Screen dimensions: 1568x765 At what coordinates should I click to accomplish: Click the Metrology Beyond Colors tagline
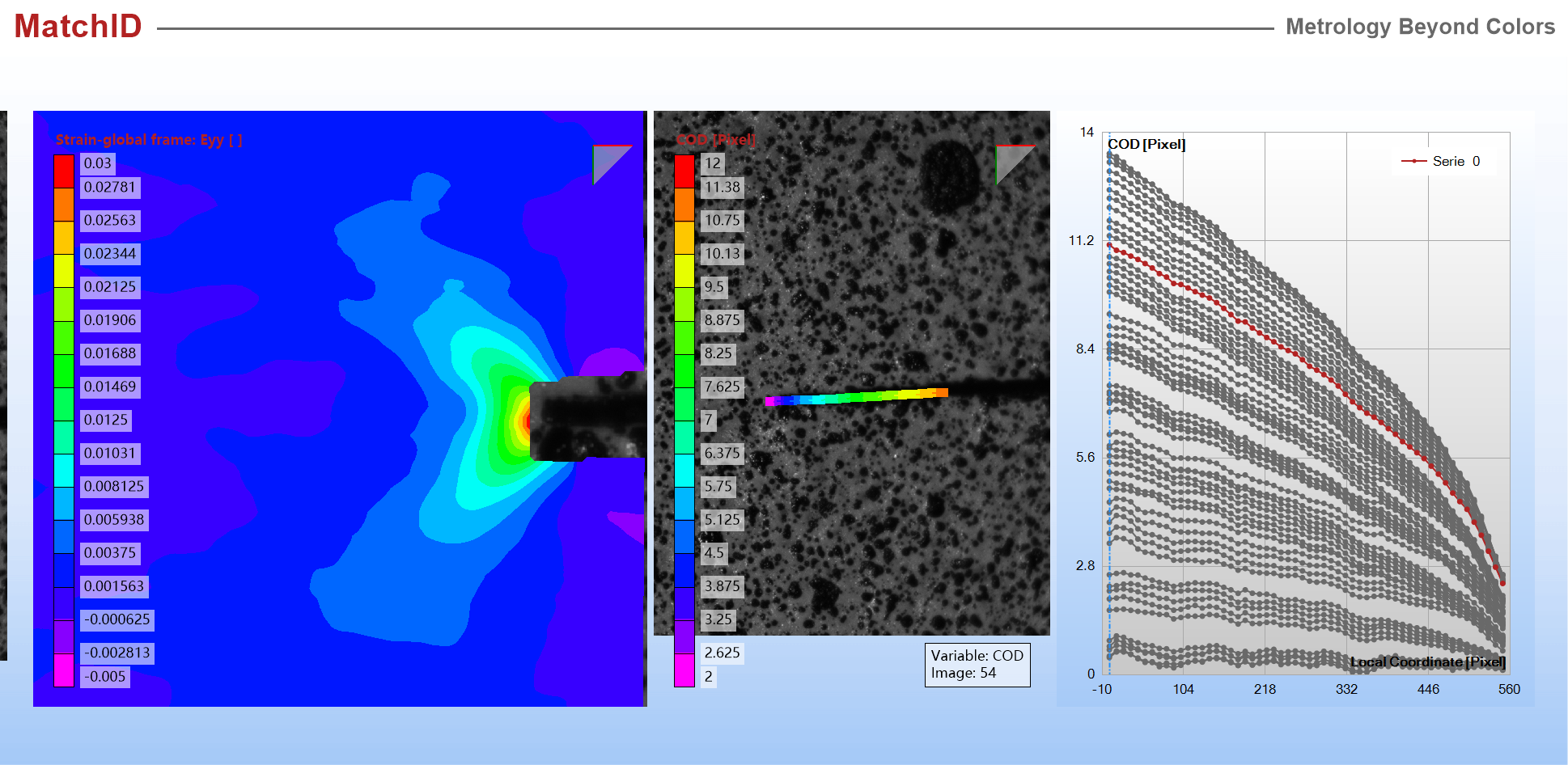[x=1420, y=27]
